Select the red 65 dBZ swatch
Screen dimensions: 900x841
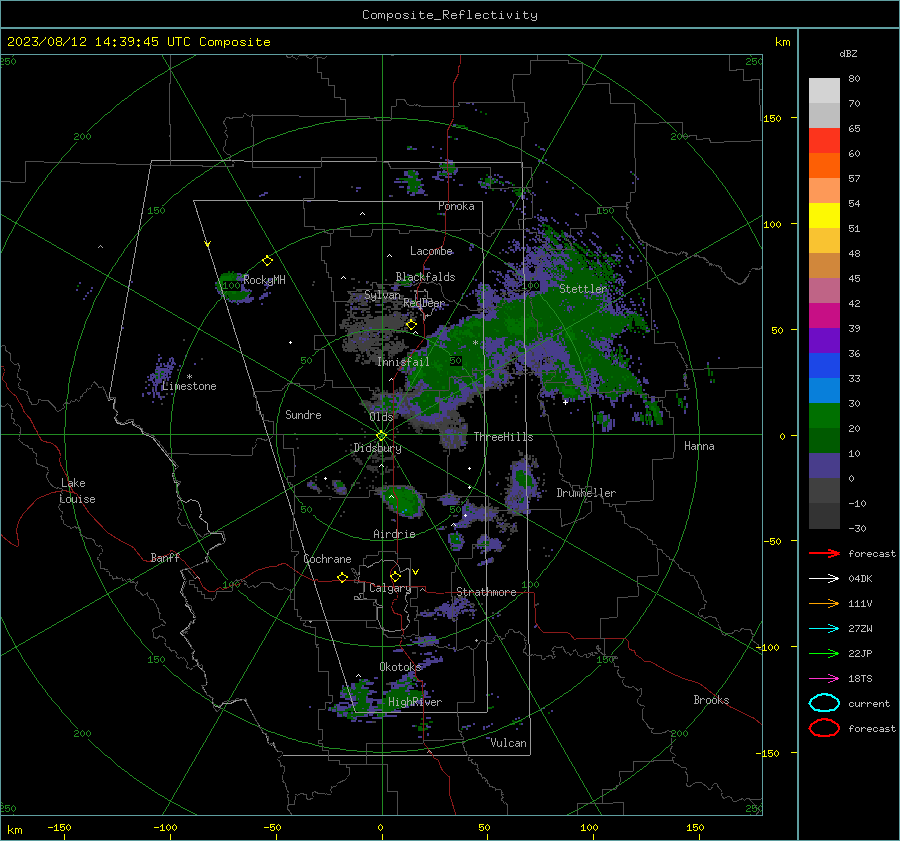[x=824, y=141]
